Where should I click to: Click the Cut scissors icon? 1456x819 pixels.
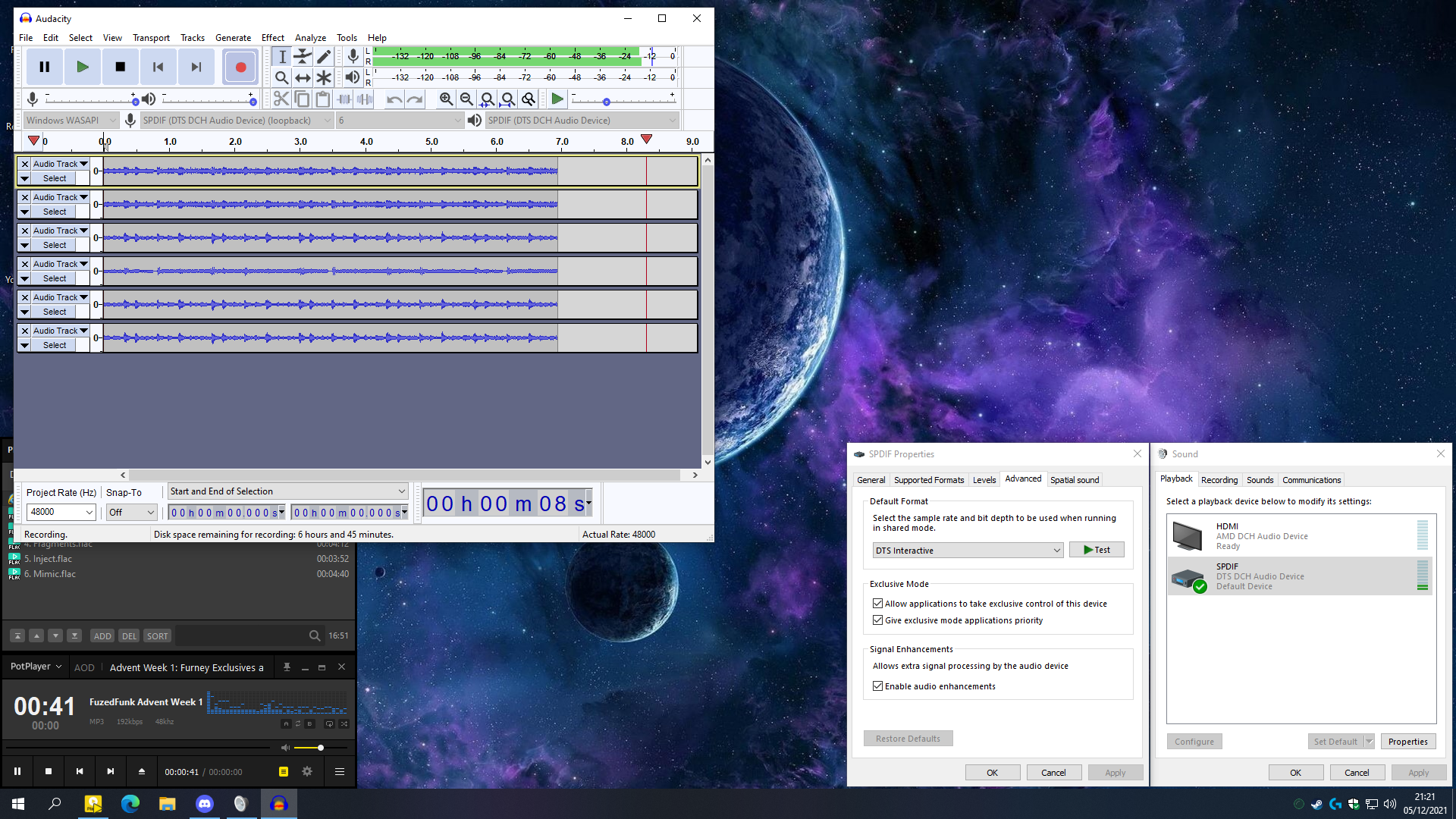281,99
